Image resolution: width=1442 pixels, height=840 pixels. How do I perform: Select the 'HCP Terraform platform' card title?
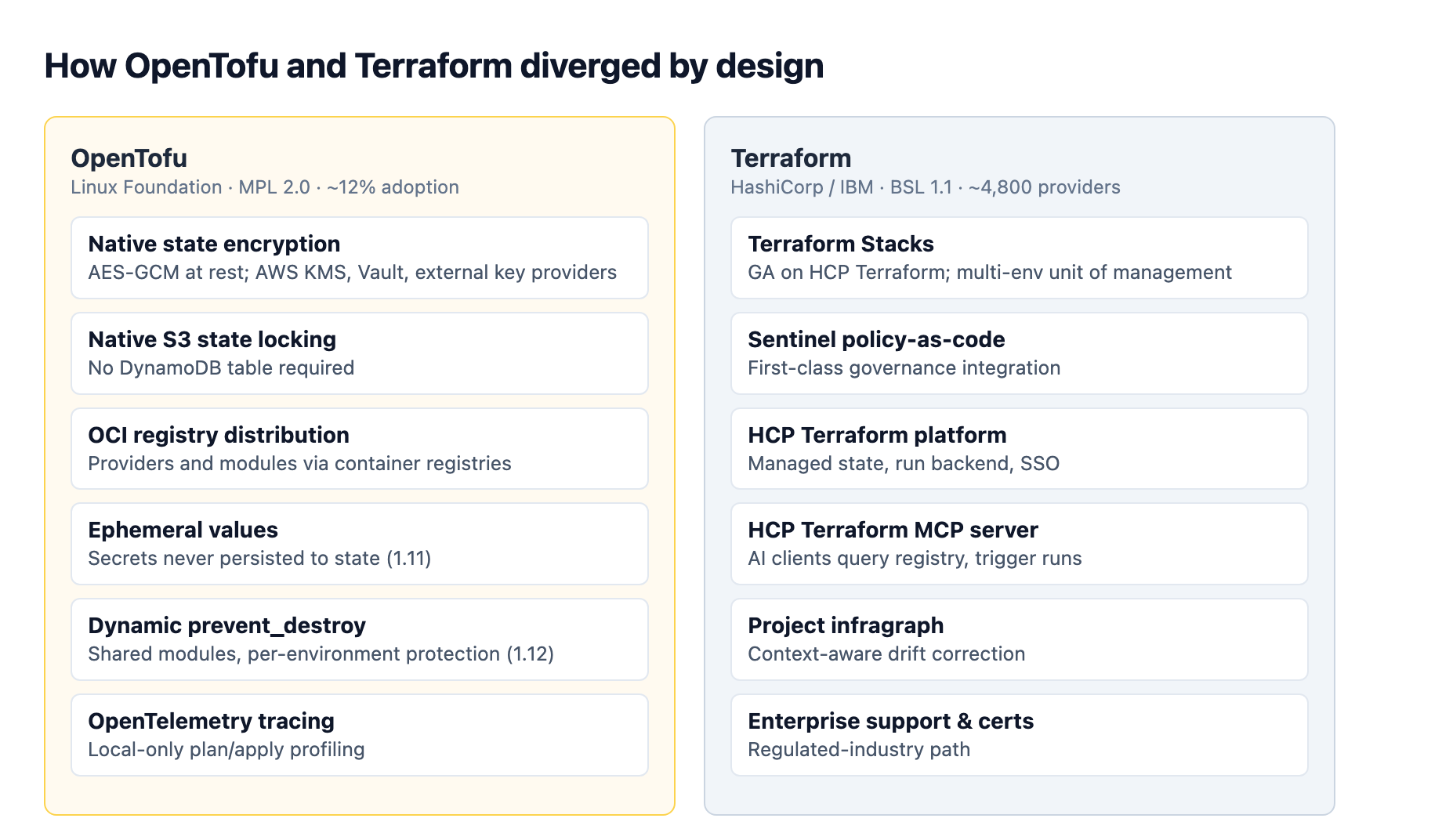[x=878, y=435]
